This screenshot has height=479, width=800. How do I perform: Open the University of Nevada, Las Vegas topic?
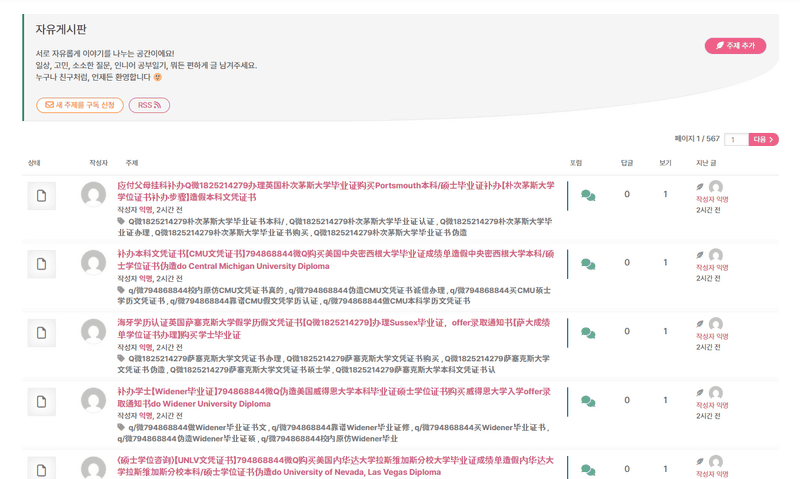pyautogui.click(x=336, y=466)
